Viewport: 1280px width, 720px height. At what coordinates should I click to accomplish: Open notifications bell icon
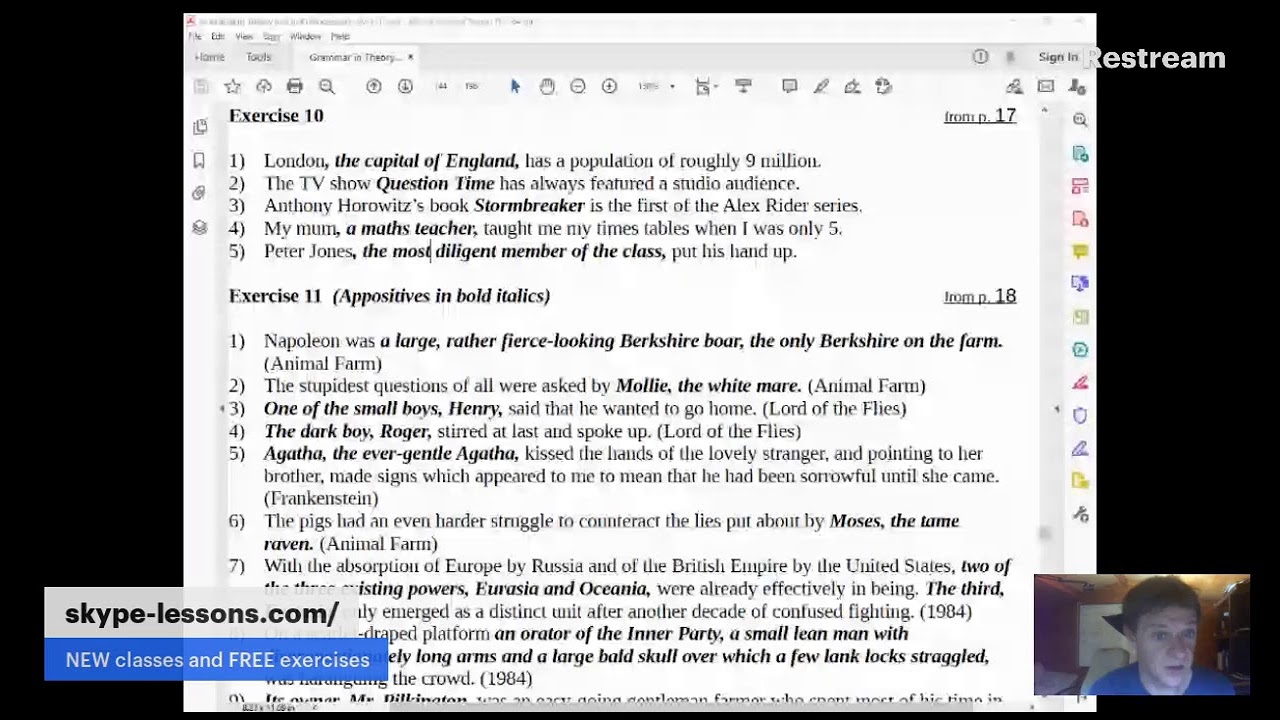[x=1010, y=57]
